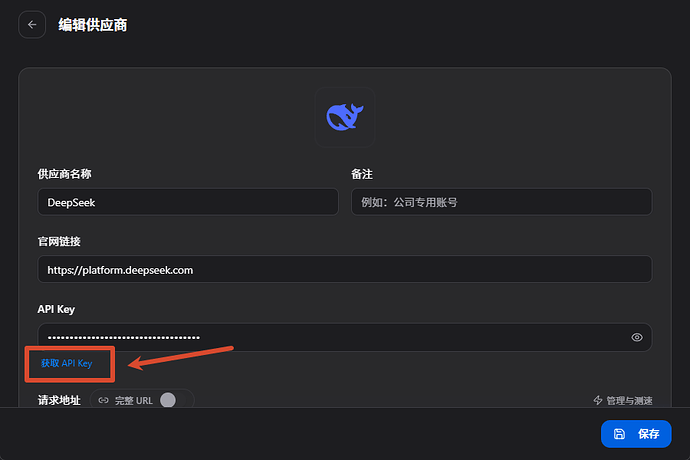The image size is (690, 460).
Task: Click the API Key label text
Action: coord(56,309)
